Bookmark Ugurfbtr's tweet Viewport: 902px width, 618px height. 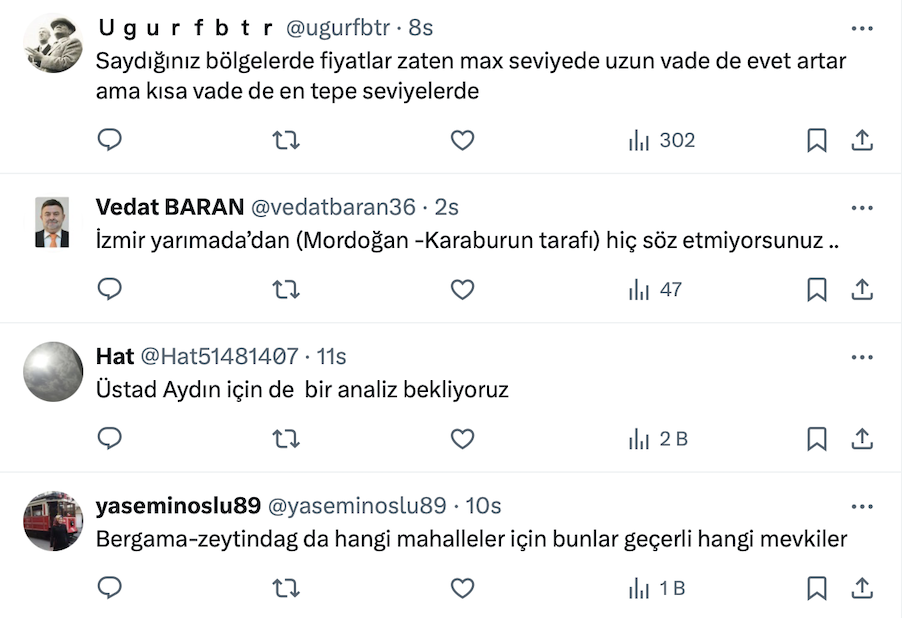coord(817,141)
